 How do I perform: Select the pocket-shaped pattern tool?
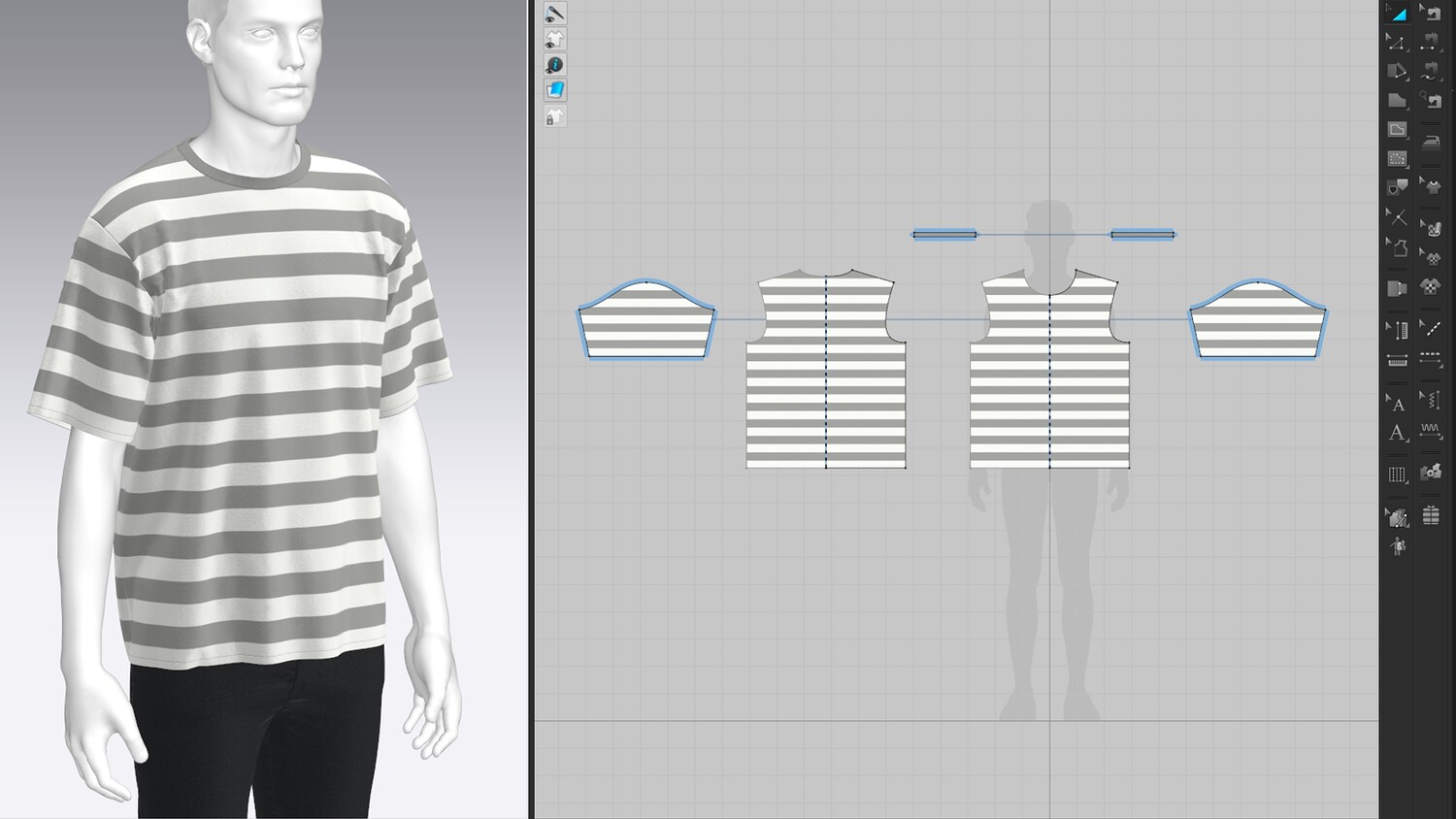[x=1397, y=186]
